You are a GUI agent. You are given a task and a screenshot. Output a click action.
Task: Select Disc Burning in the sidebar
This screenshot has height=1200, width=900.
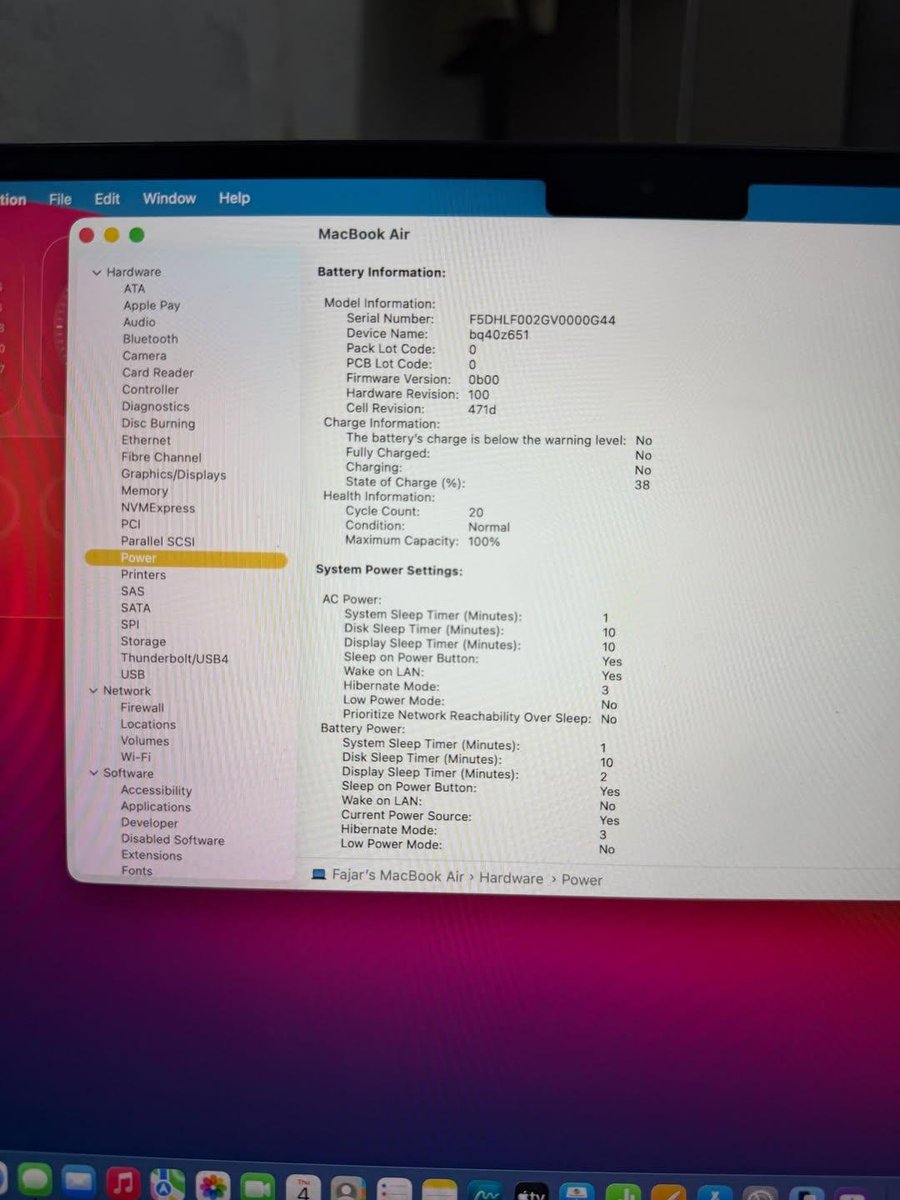point(158,424)
